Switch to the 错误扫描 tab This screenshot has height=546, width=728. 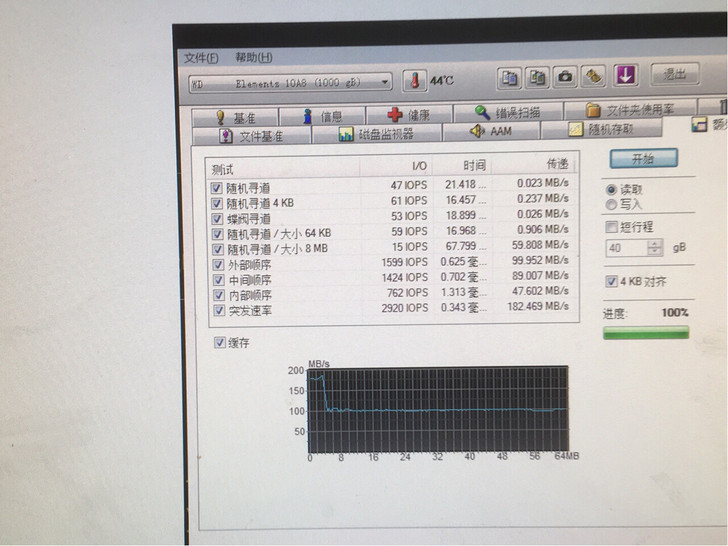[x=508, y=113]
